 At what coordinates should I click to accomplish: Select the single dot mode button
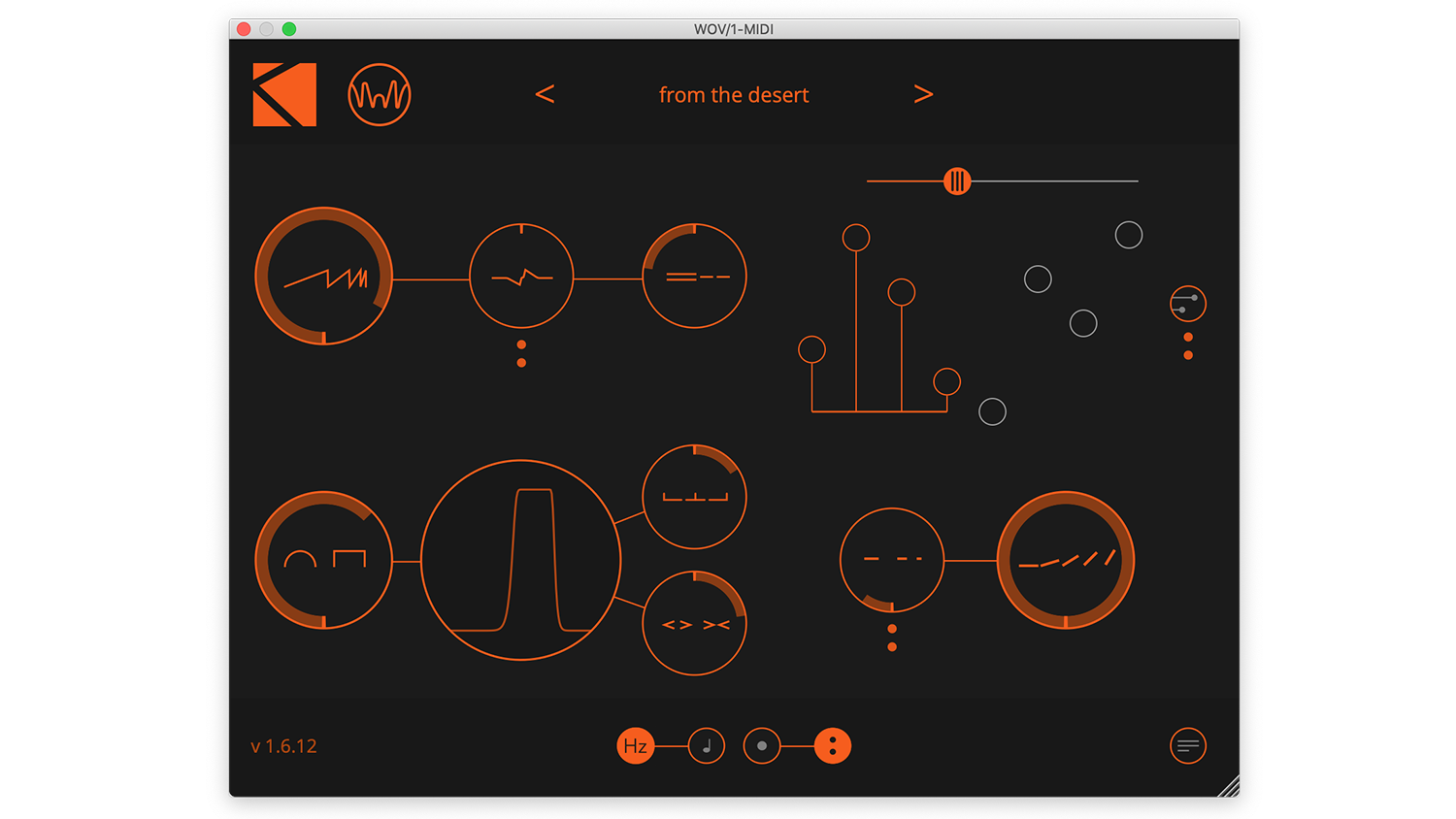[762, 745]
